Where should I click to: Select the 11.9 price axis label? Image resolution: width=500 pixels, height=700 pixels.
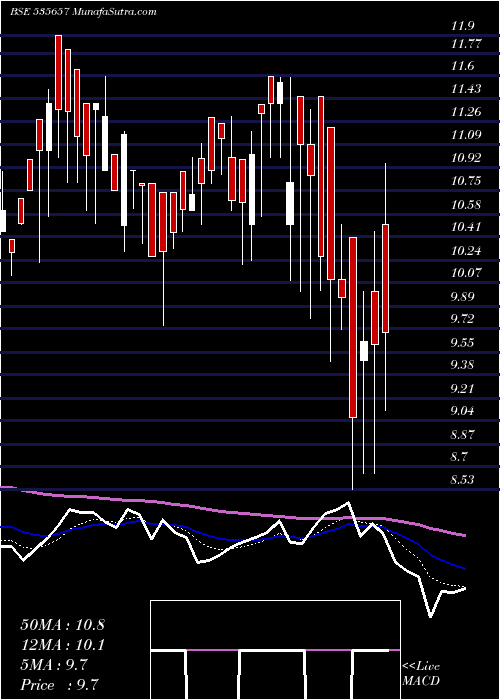tap(462, 26)
